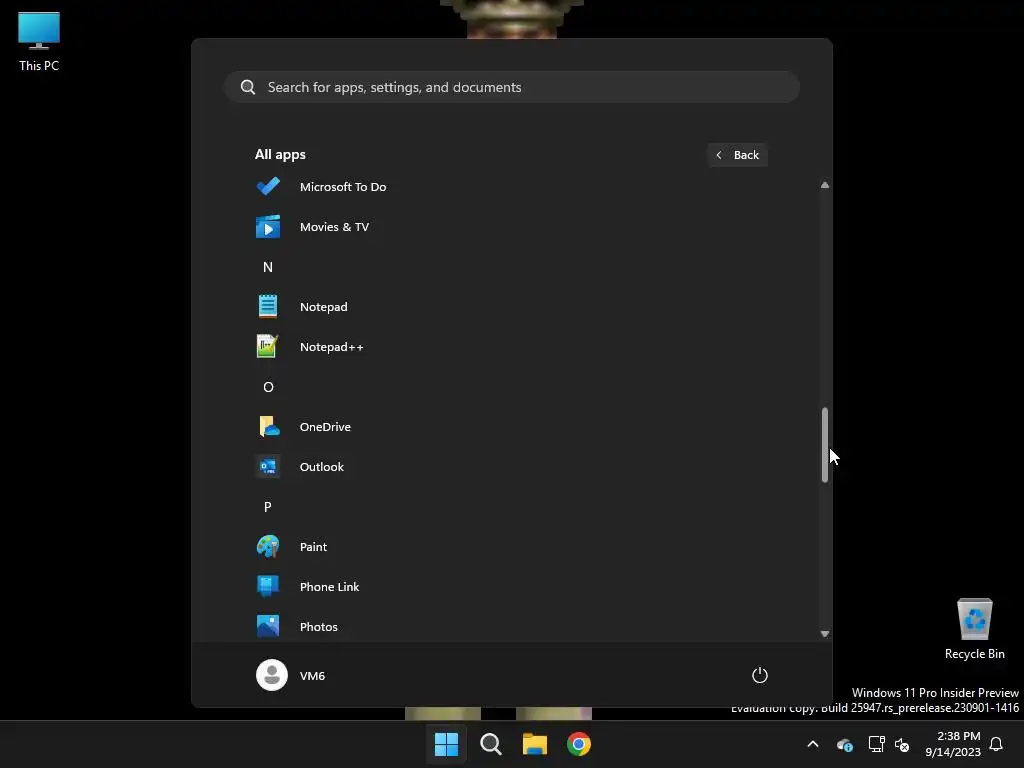Click the Windows Start button on taskbar

coord(447,744)
